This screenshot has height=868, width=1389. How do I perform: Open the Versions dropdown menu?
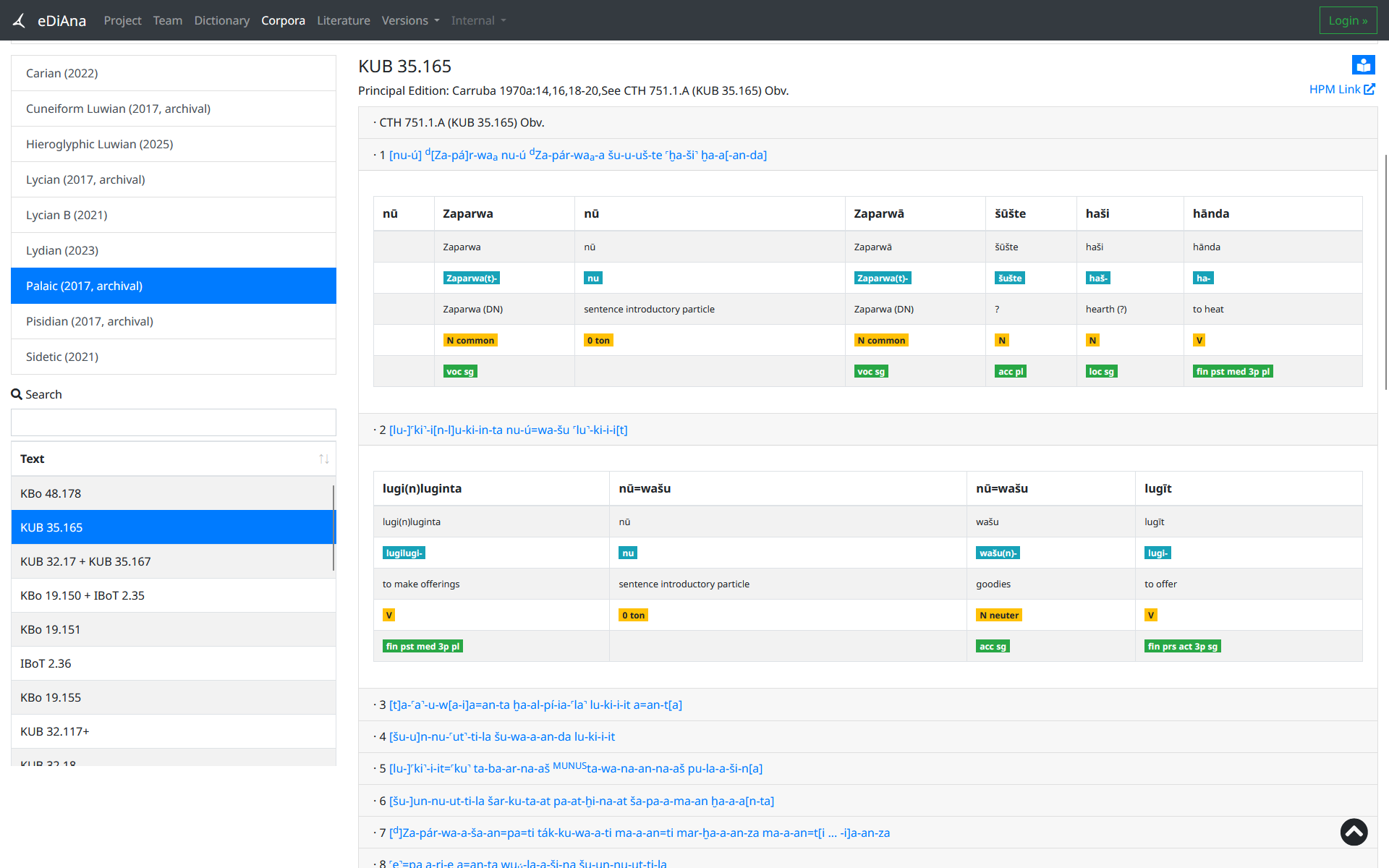(410, 20)
